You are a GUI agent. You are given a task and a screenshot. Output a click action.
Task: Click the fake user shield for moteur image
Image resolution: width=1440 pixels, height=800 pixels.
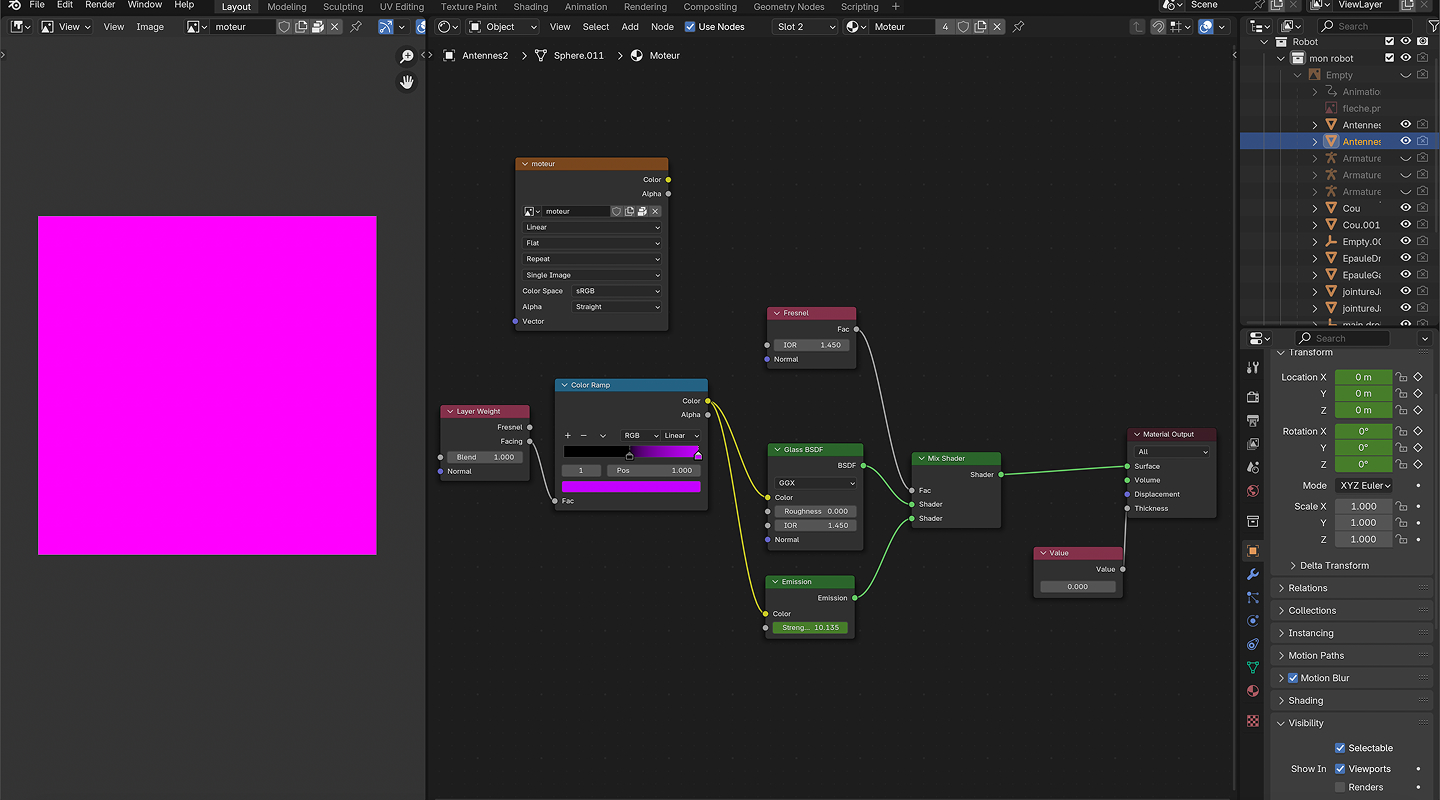tap(284, 27)
